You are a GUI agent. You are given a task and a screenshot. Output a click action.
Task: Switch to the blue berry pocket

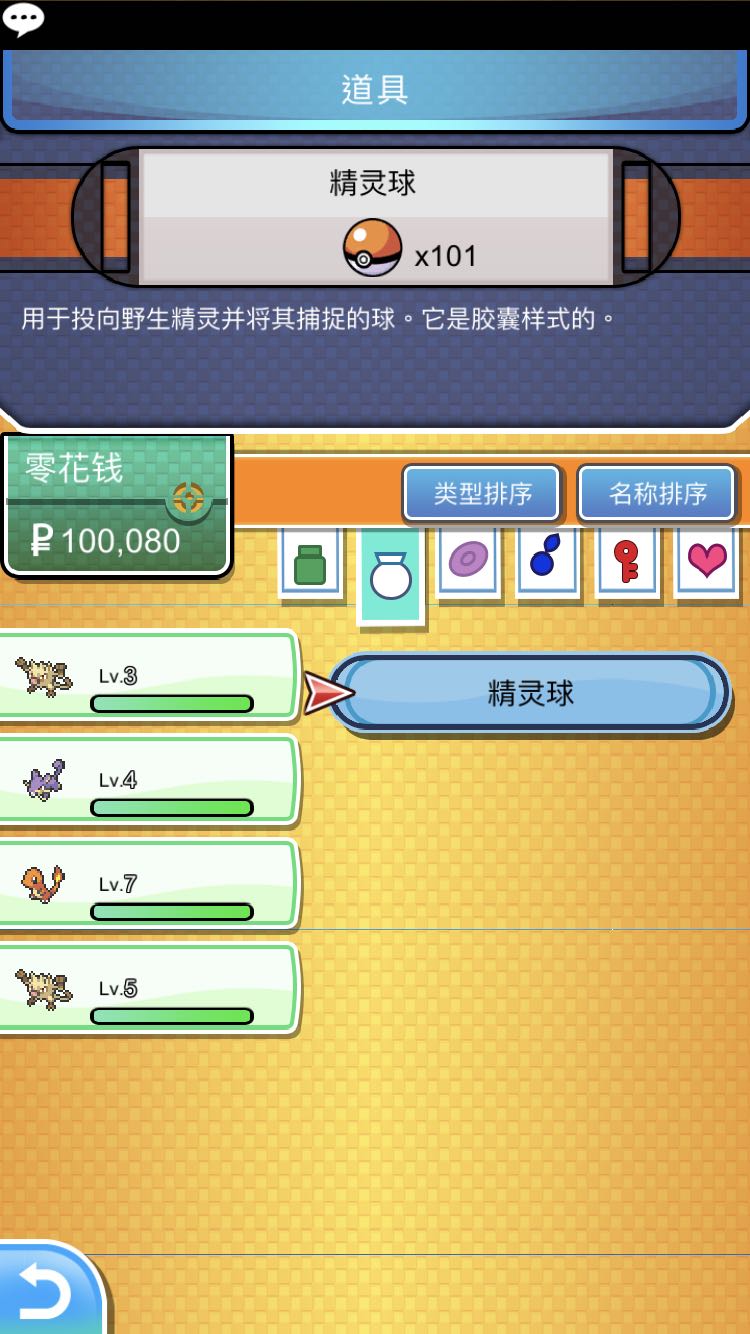tap(547, 562)
